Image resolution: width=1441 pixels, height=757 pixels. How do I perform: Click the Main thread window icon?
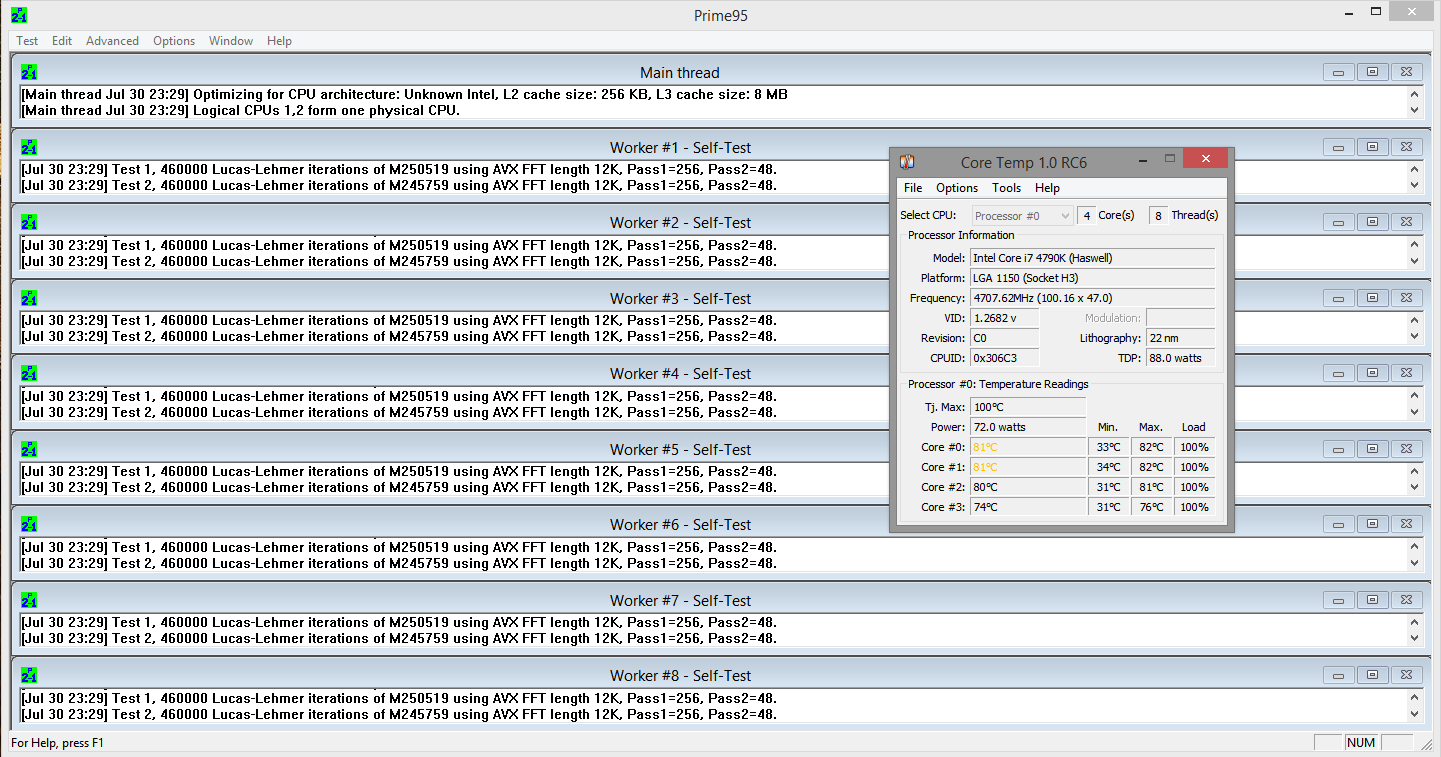click(x=29, y=72)
